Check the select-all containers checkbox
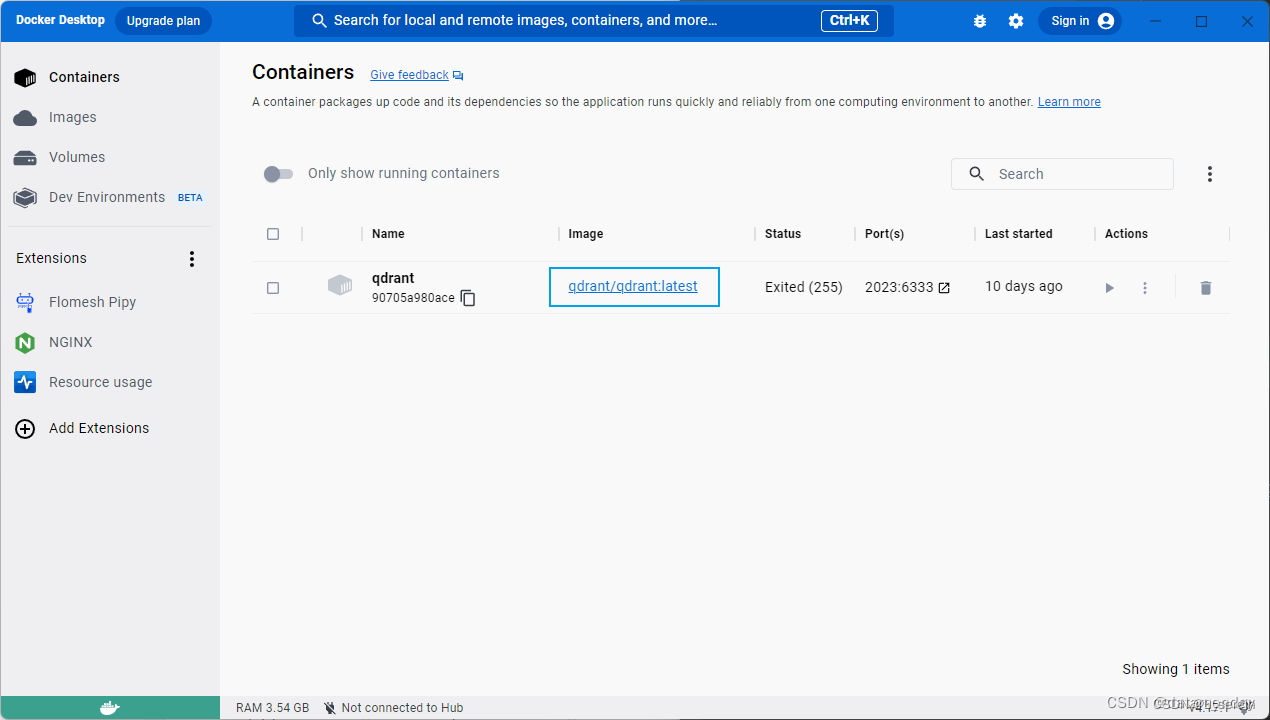Screen dimensions: 1270x720 273,234
